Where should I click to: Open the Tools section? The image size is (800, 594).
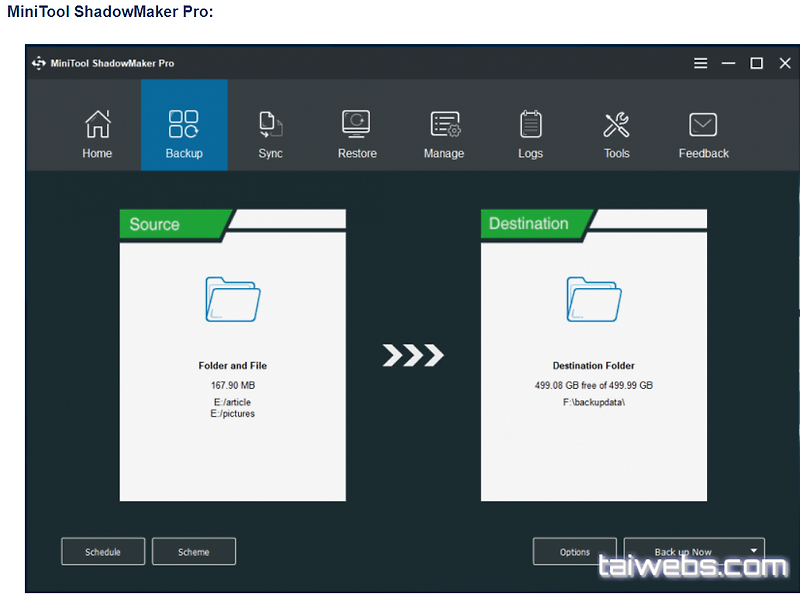[x=617, y=130]
